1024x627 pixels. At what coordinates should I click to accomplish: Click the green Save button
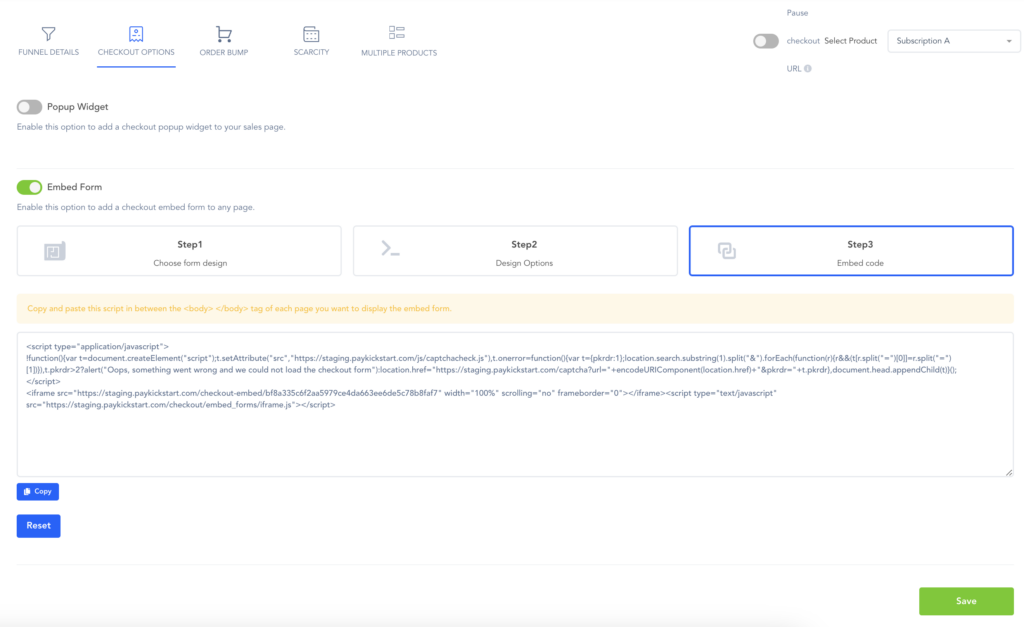click(966, 601)
